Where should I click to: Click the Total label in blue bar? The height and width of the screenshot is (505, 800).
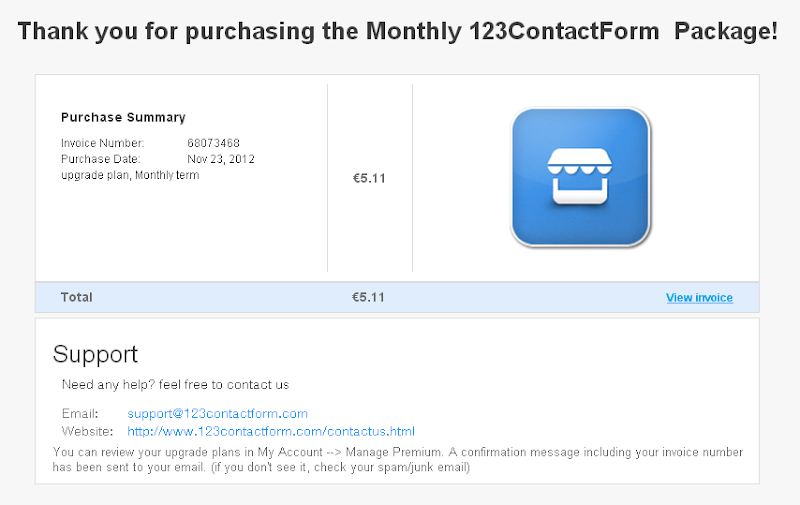pyautogui.click(x=77, y=297)
